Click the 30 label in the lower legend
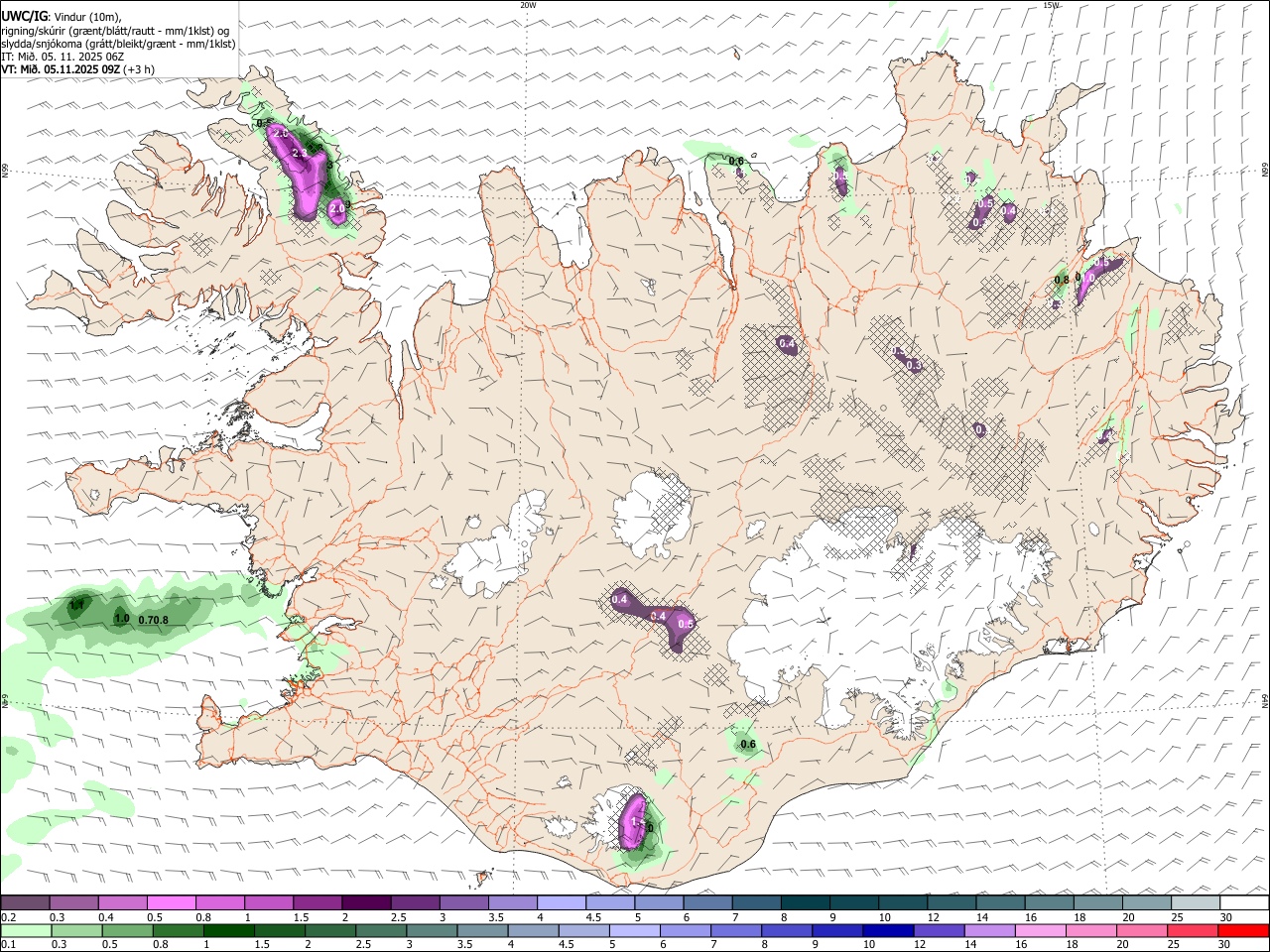Screen dimensions: 1270x952 (x=1226, y=945)
